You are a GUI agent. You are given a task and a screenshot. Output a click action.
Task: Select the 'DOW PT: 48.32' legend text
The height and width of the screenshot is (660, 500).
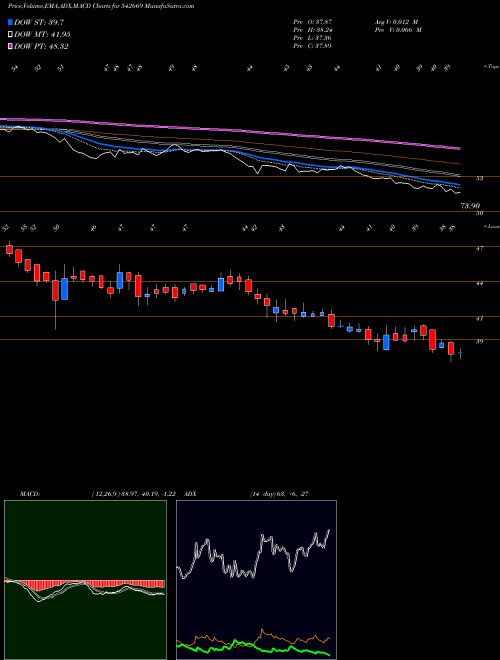click(x=41, y=46)
